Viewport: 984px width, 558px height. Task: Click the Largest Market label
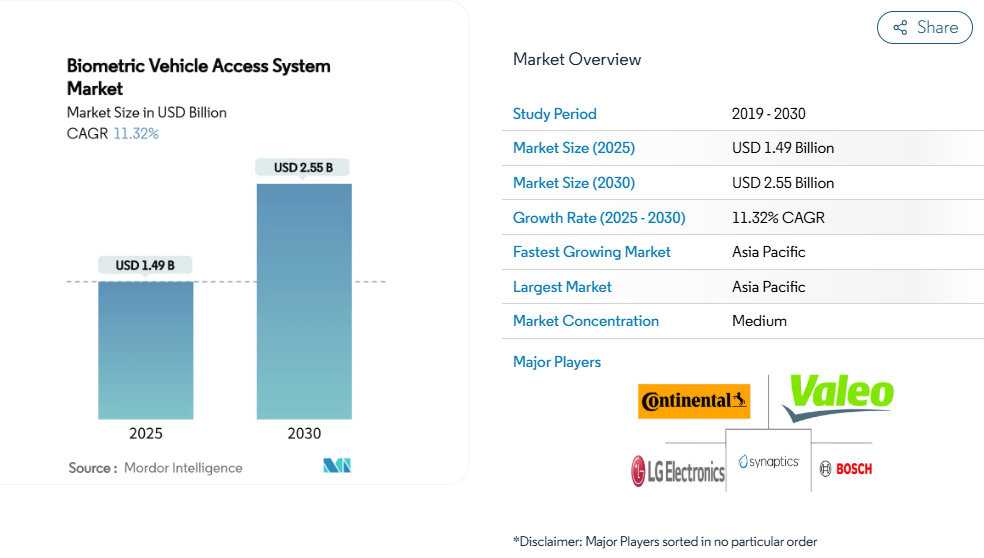click(x=562, y=287)
